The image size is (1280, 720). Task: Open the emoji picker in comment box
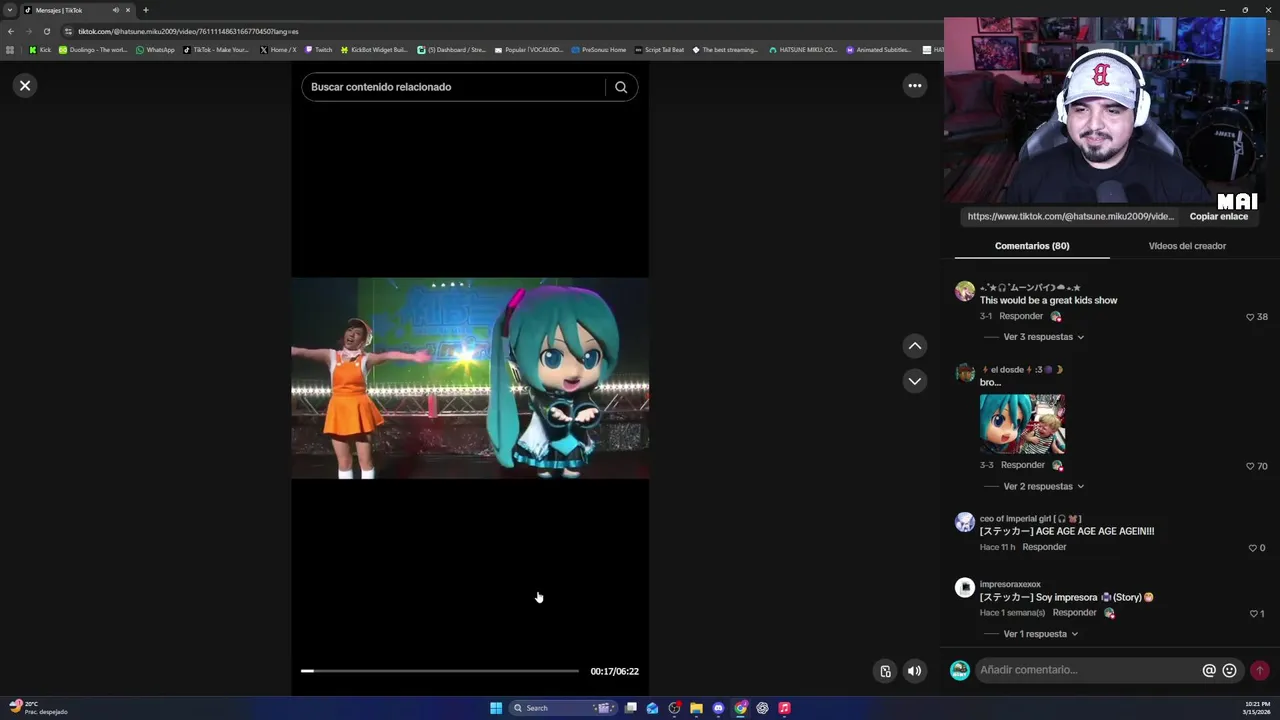(1230, 671)
